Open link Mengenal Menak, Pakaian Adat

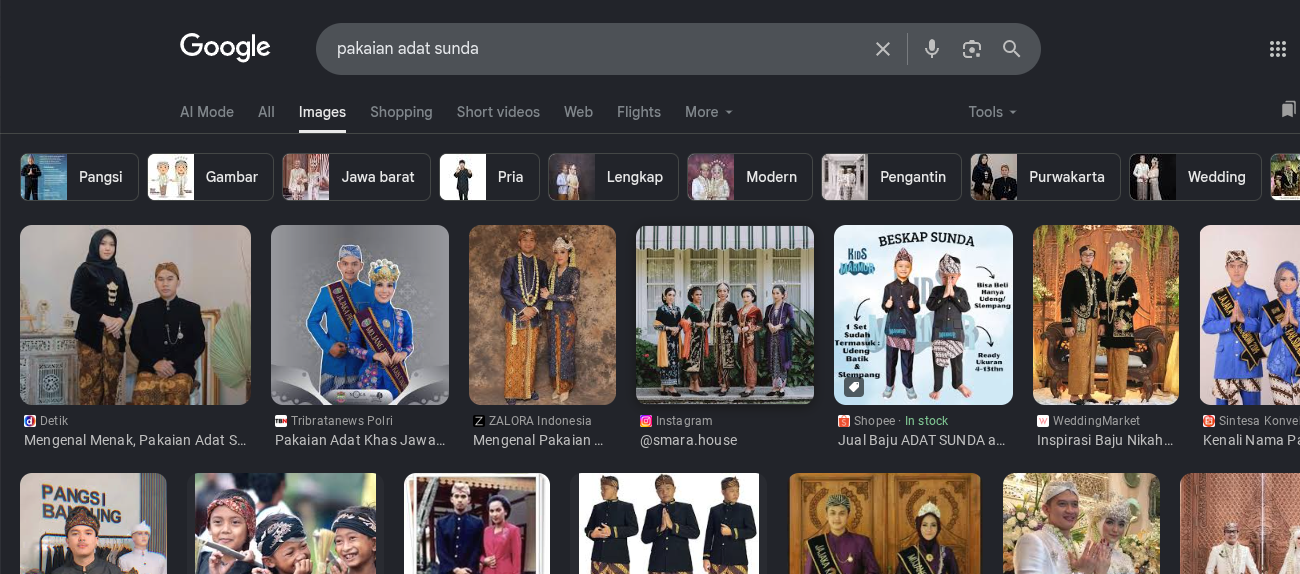click(135, 440)
